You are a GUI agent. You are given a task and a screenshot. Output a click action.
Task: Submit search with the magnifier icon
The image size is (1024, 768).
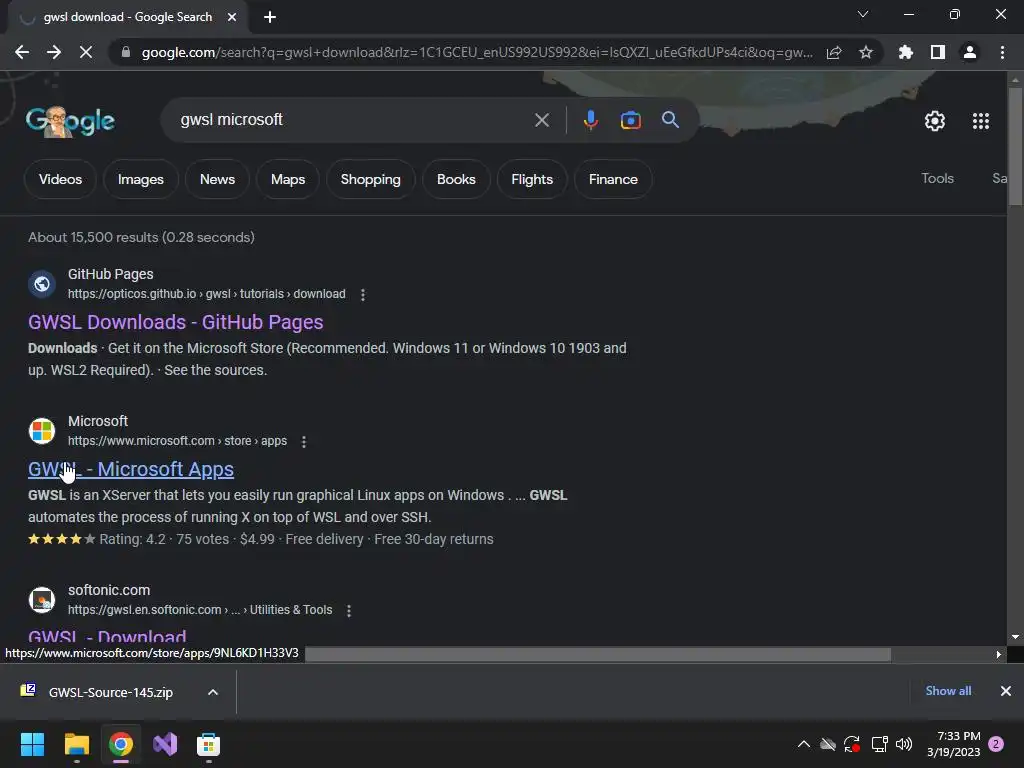click(671, 120)
